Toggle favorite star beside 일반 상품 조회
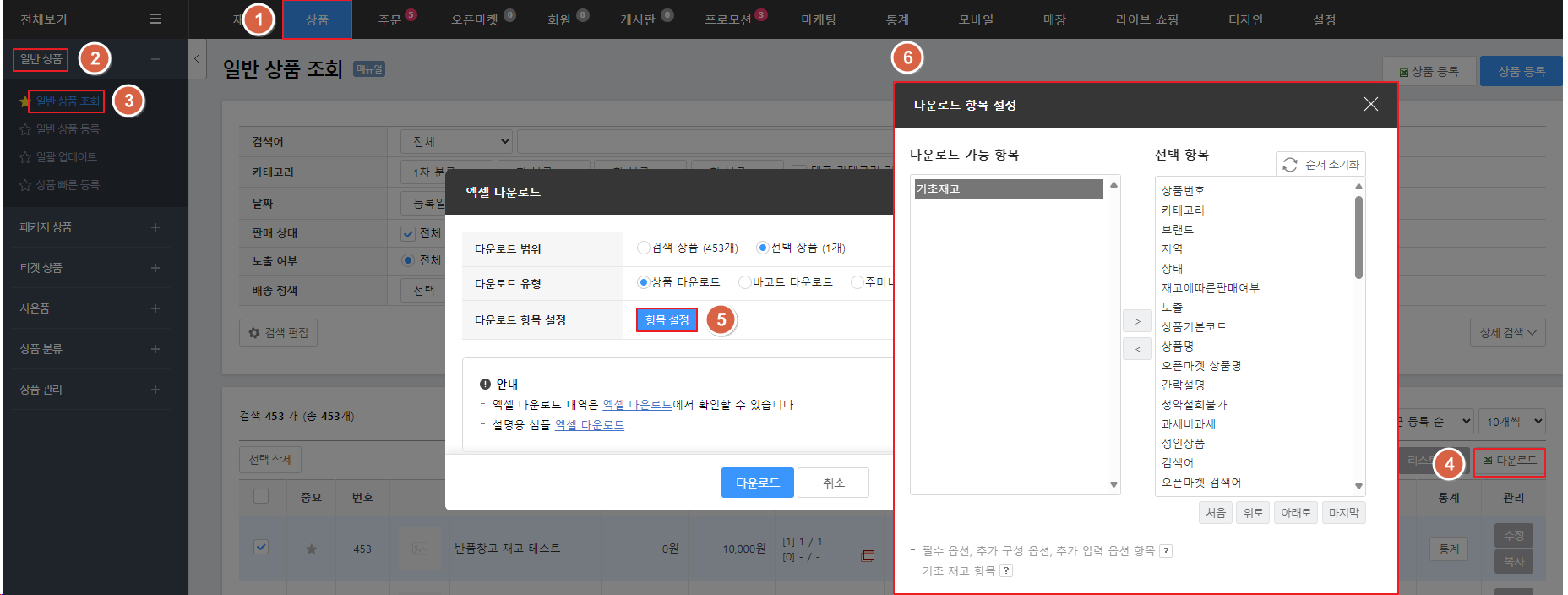 coord(24,101)
